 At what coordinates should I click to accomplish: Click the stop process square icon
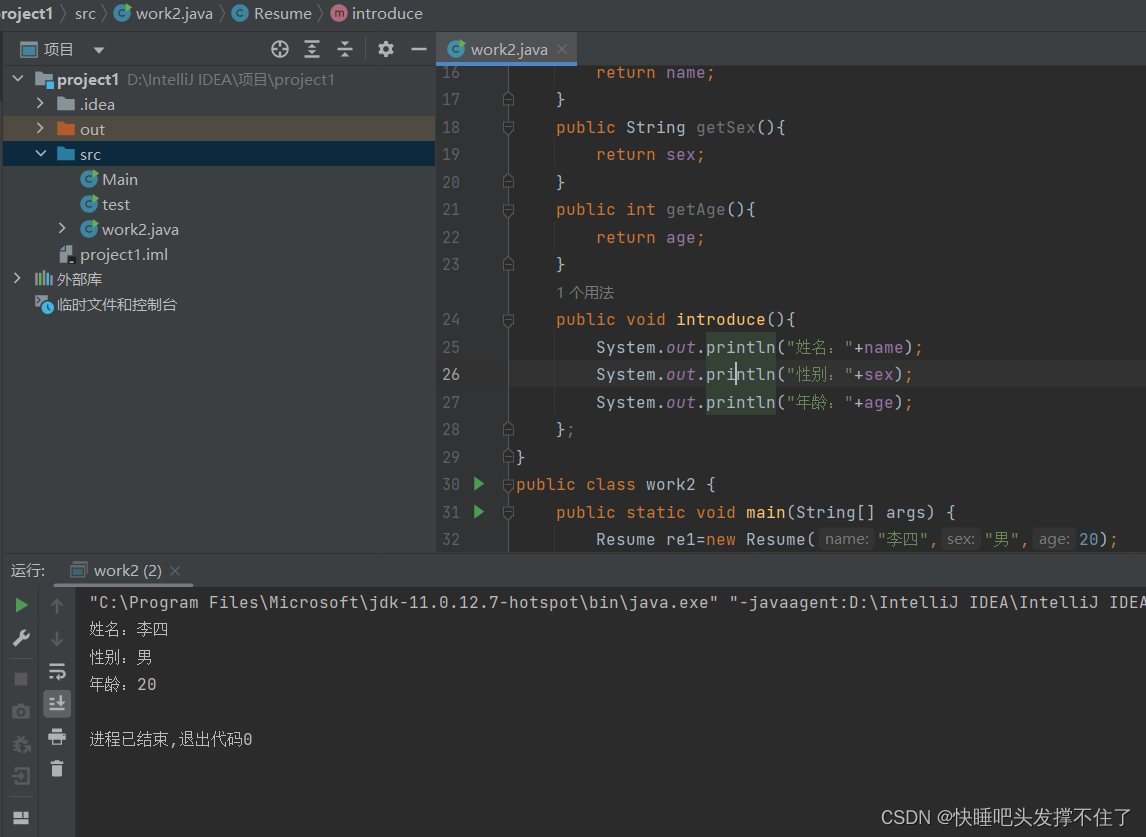coord(21,678)
